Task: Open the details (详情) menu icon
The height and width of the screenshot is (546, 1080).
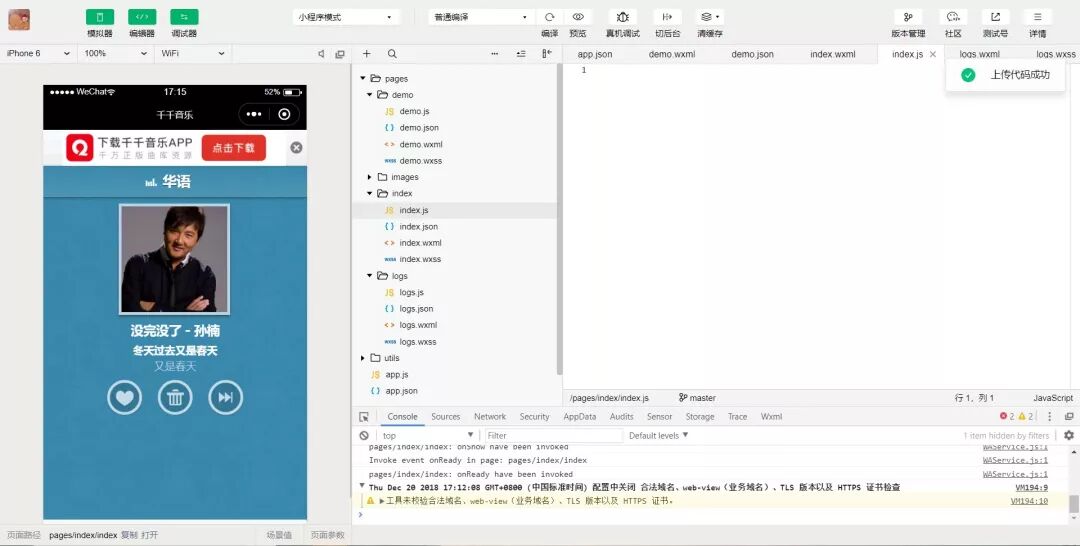Action: (1037, 17)
